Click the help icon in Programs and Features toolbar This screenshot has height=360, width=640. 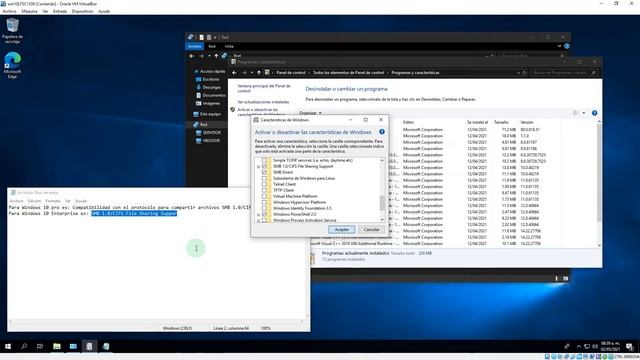[594, 113]
